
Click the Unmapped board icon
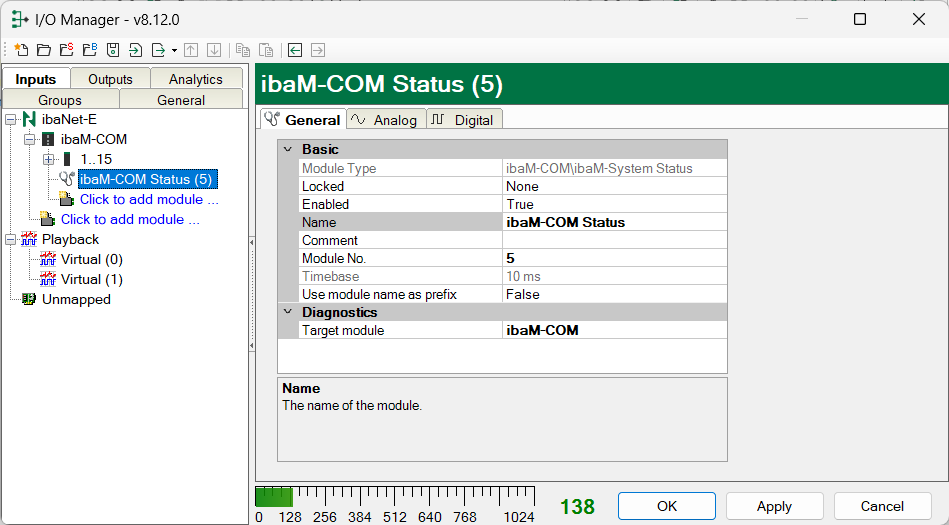[x=28, y=299]
